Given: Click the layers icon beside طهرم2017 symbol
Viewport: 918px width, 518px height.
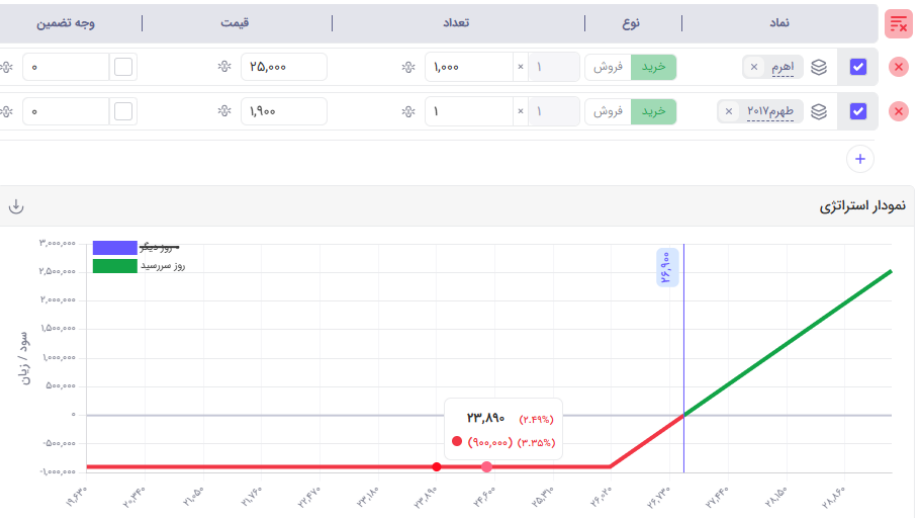Looking at the screenshot, I should 819,111.
